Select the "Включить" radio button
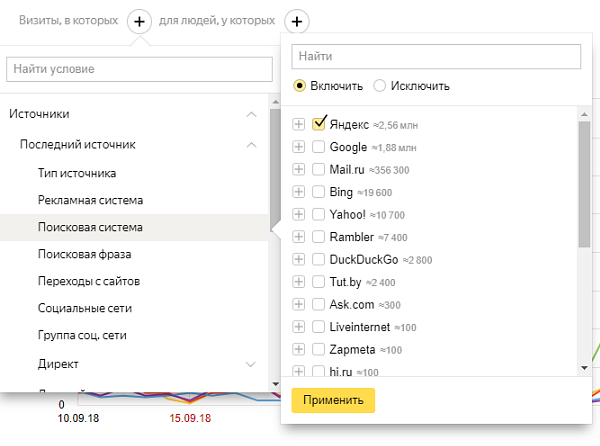This screenshot has height=446, width=600. (299, 86)
